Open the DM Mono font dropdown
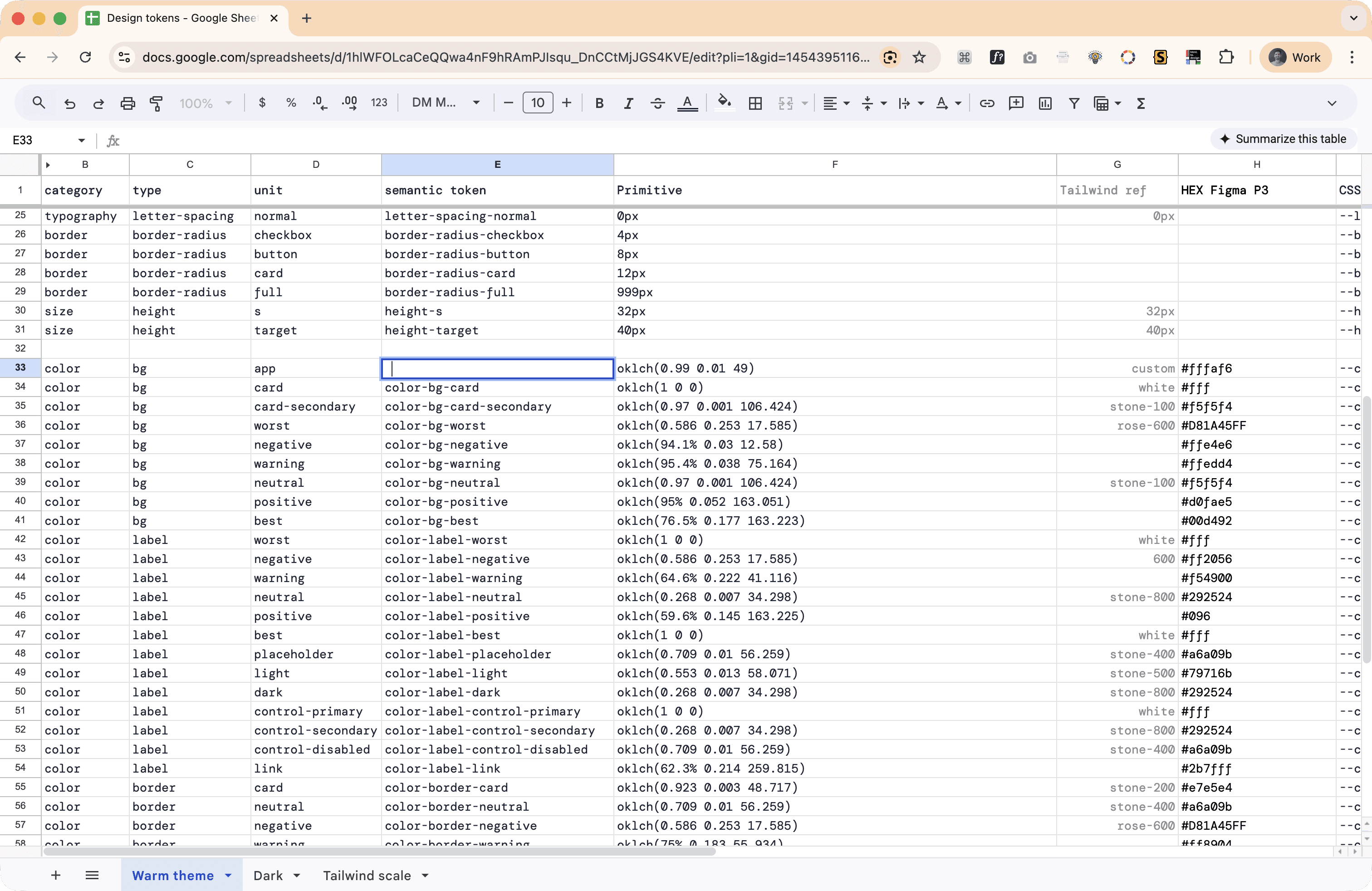1372x891 pixels. pos(446,103)
